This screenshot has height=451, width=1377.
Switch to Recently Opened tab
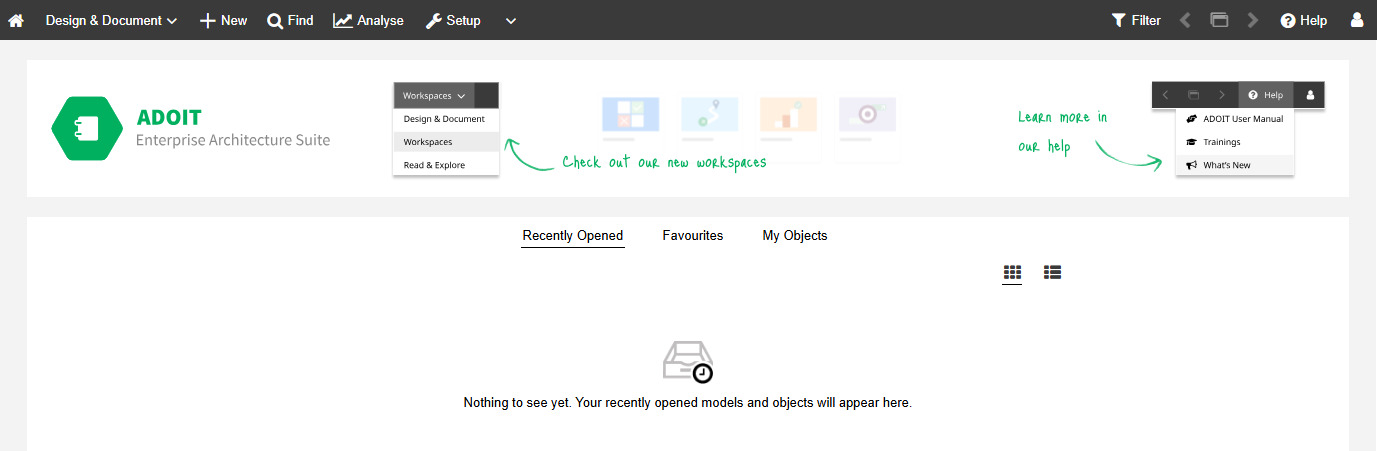point(573,236)
